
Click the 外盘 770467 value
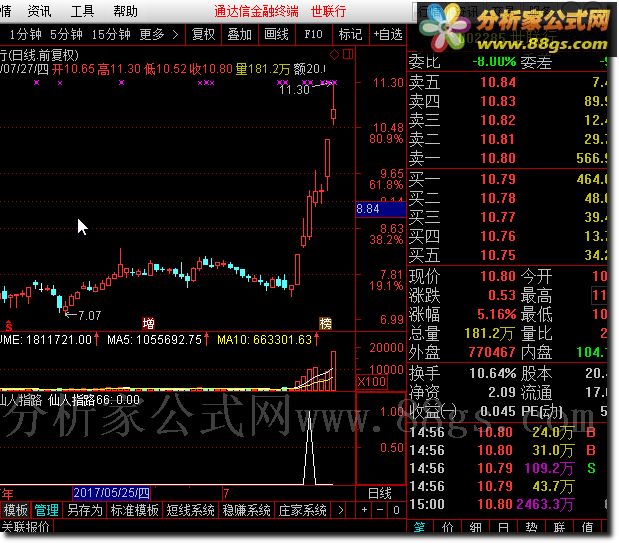pos(492,352)
